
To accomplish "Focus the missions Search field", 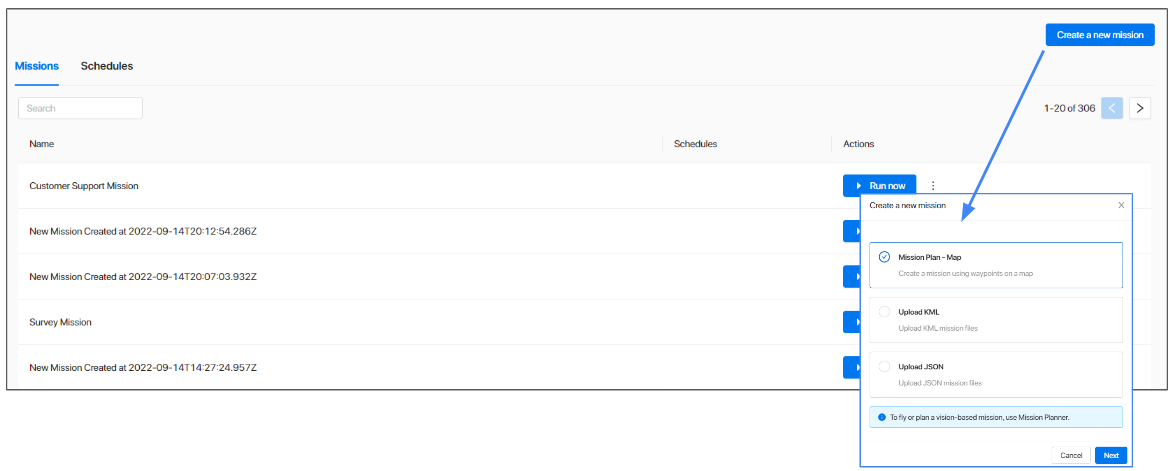I will tap(80, 108).
